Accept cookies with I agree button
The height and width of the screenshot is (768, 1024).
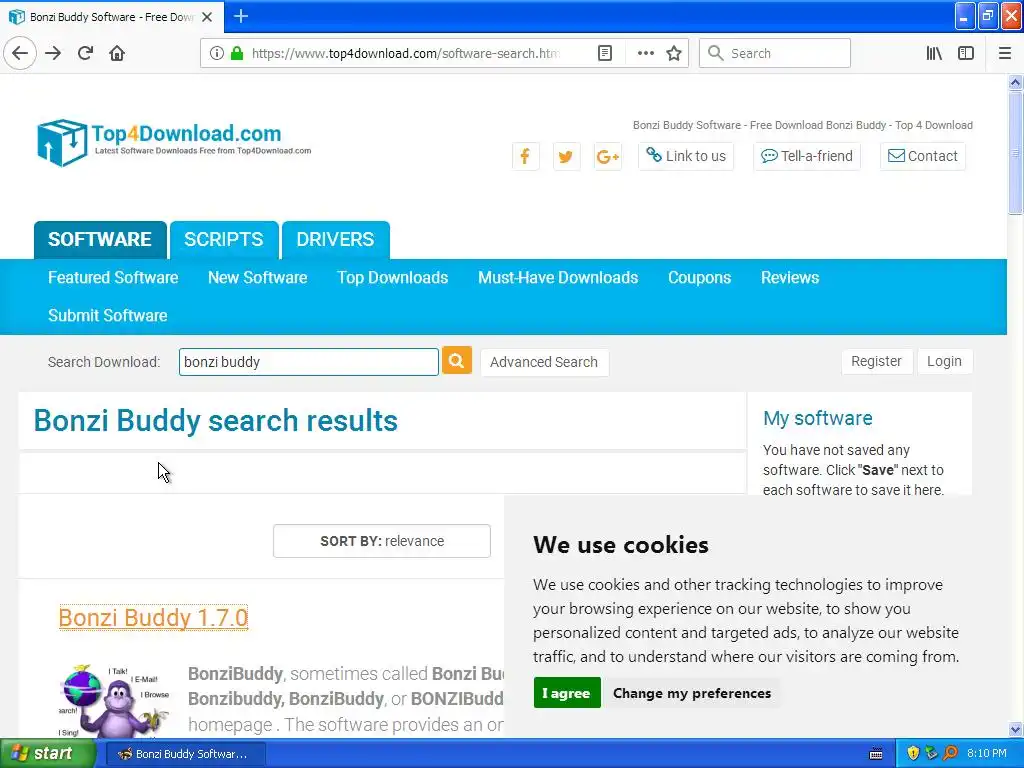[566, 693]
